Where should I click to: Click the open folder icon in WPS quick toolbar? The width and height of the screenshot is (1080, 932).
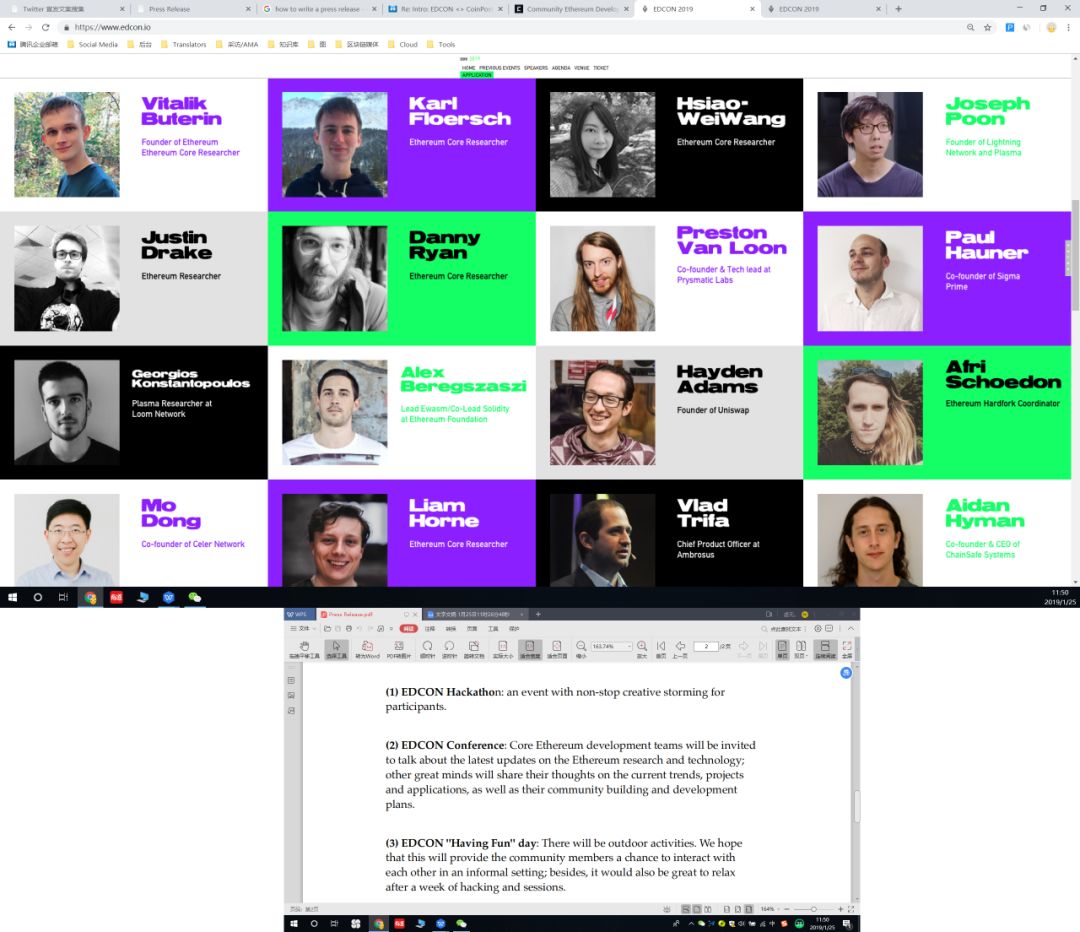coord(327,629)
